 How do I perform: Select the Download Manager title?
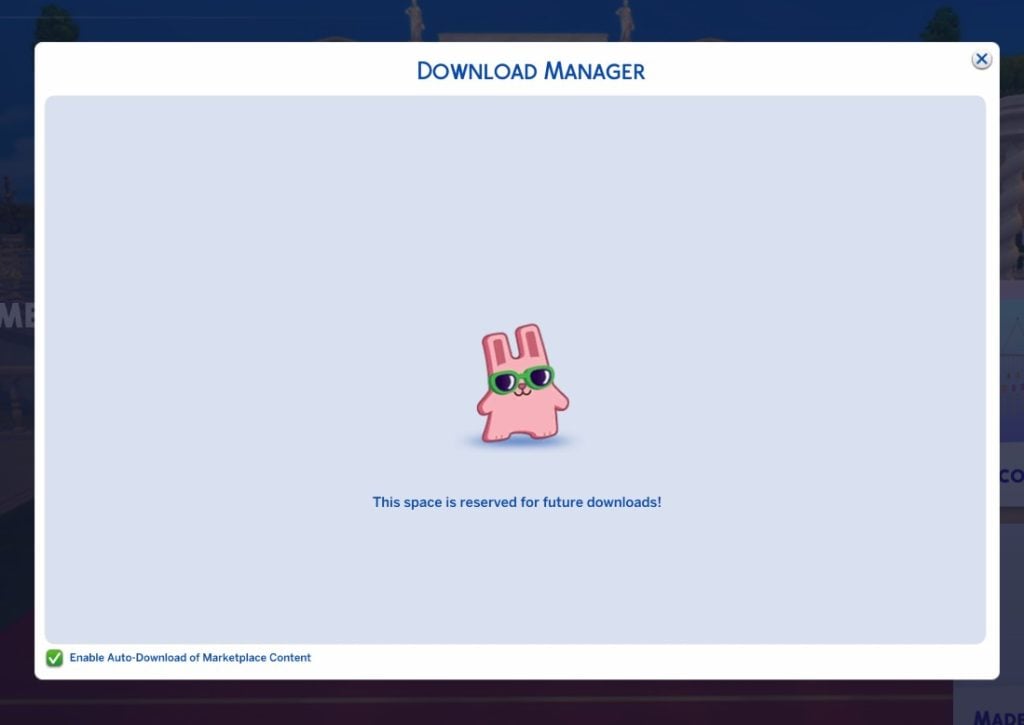[x=530, y=70]
